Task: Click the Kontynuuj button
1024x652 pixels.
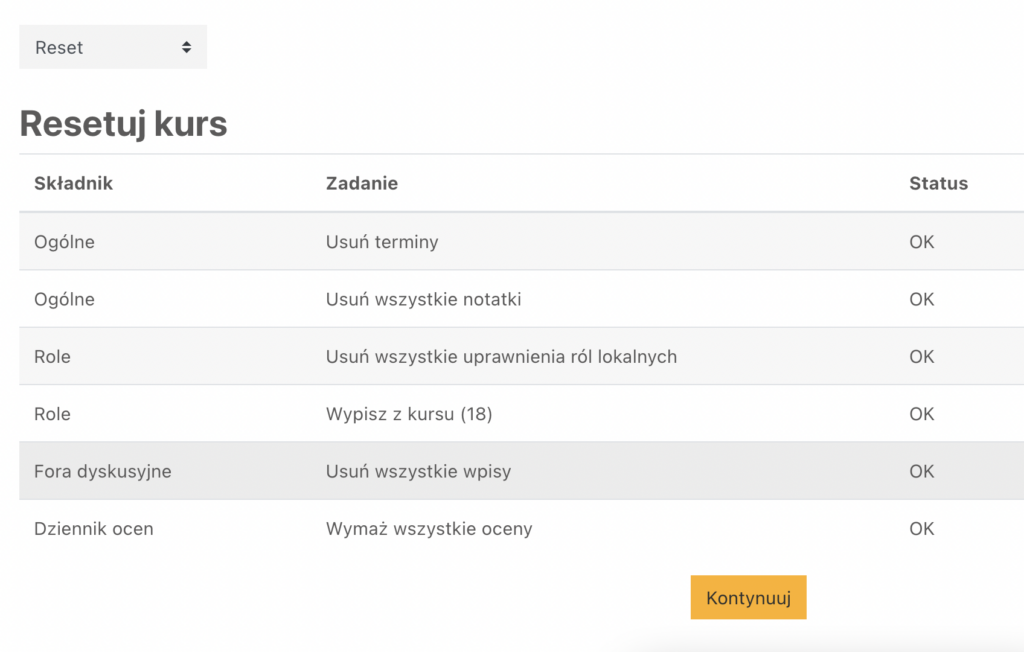Action: point(748,597)
